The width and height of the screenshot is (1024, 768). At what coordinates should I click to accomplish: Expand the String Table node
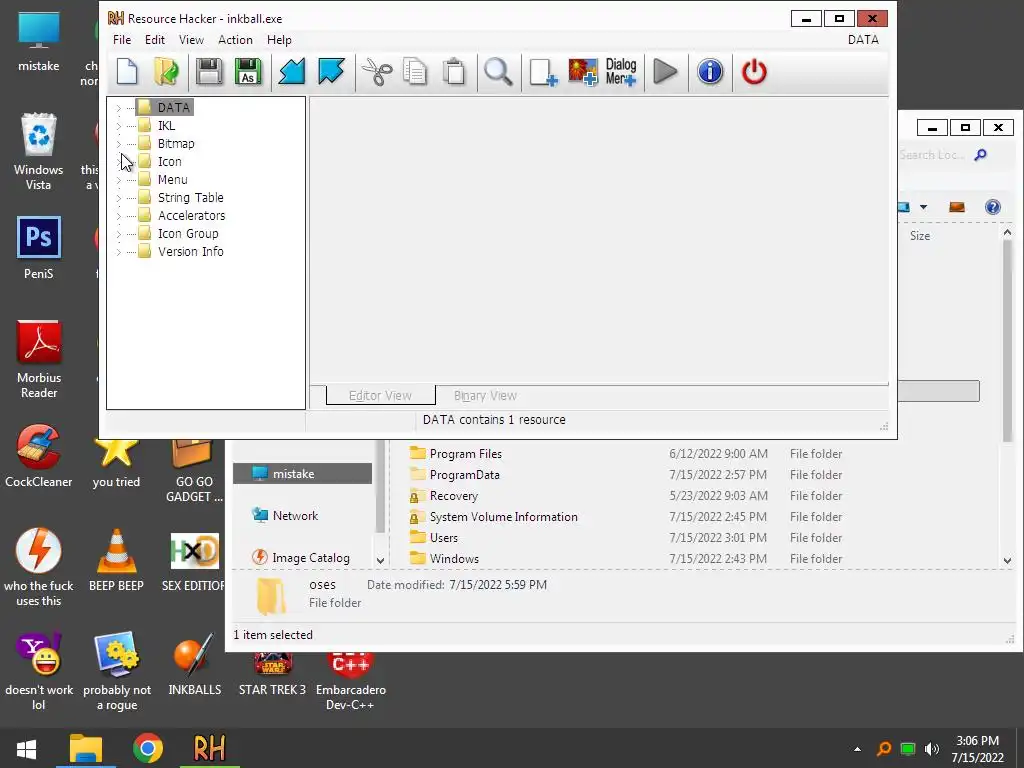118,198
